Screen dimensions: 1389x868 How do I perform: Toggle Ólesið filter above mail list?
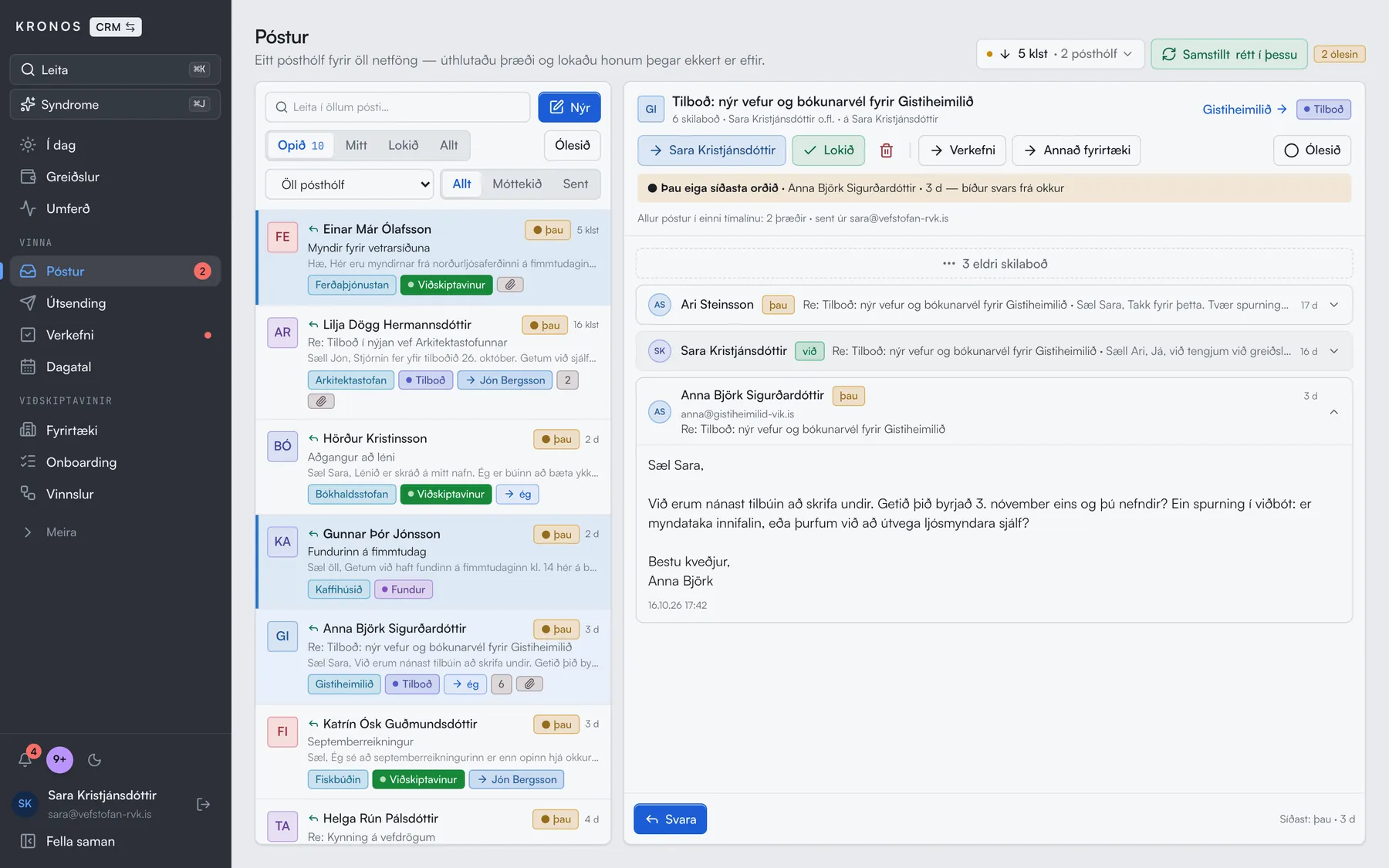[572, 145]
